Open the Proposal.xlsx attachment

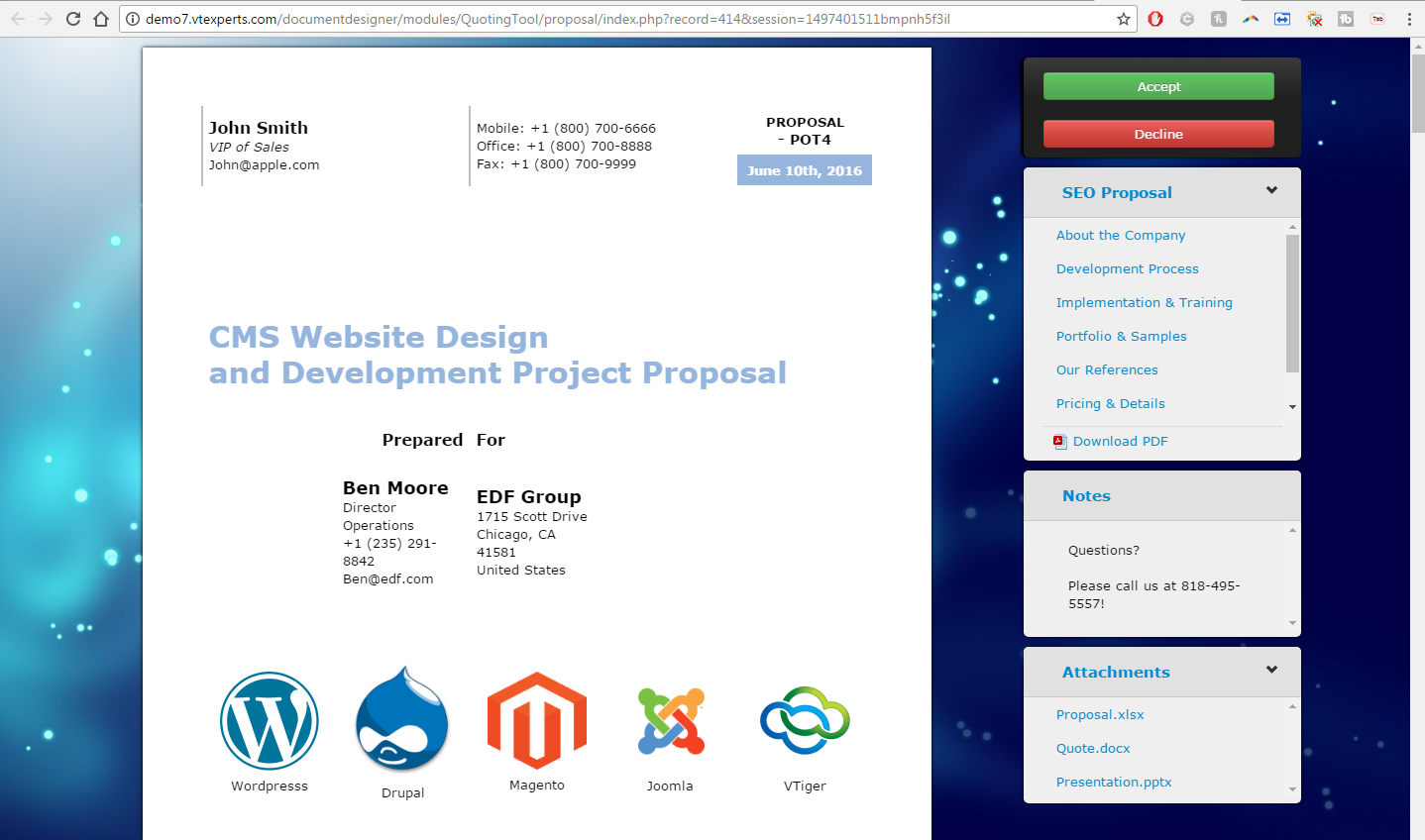point(1100,714)
